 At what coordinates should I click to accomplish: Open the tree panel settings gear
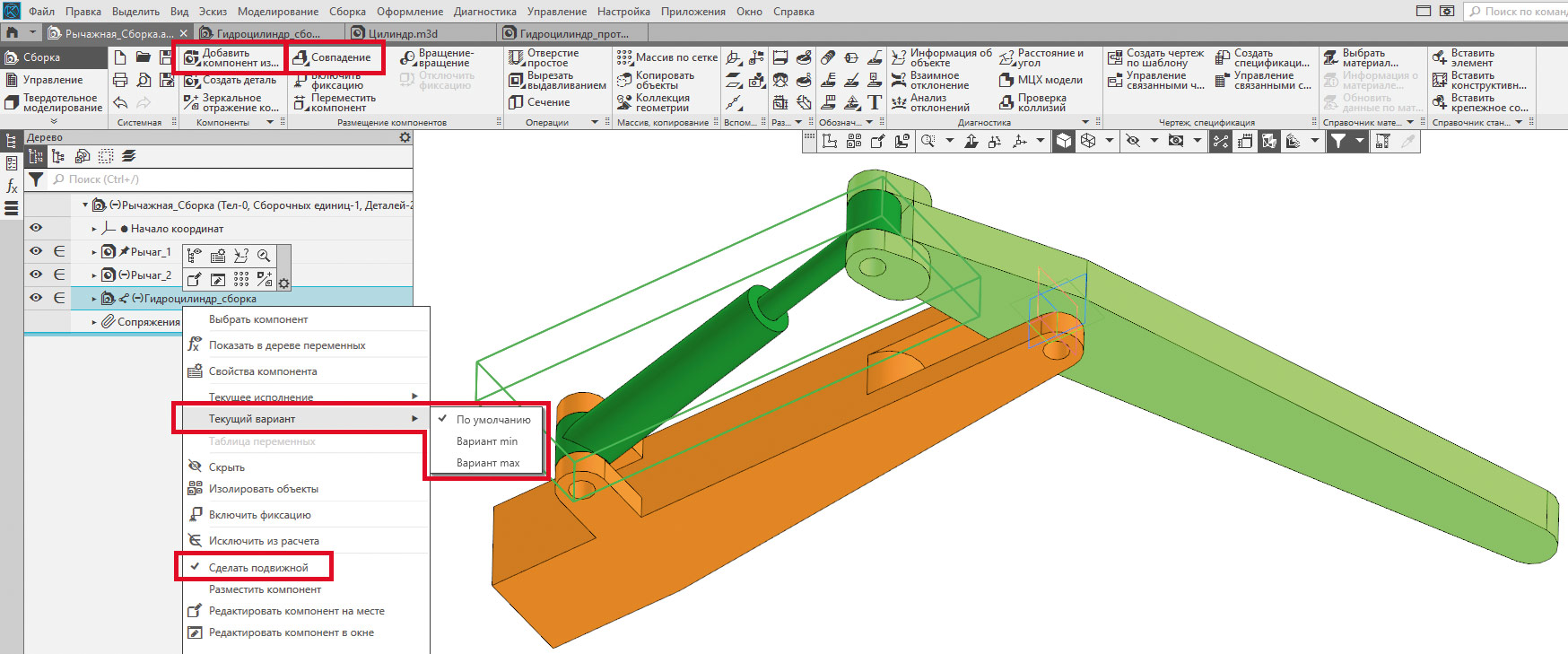coord(405,137)
